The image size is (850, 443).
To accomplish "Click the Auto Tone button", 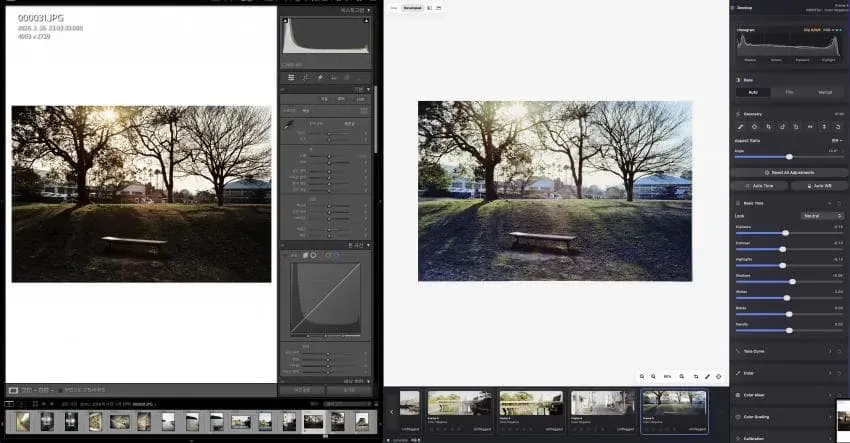I will [x=759, y=186].
